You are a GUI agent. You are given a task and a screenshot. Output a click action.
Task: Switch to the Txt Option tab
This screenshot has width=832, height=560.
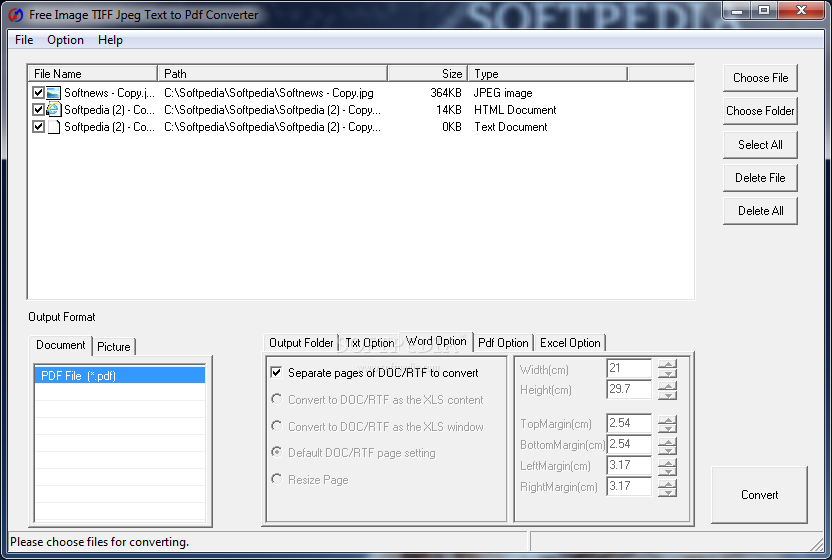(x=370, y=343)
